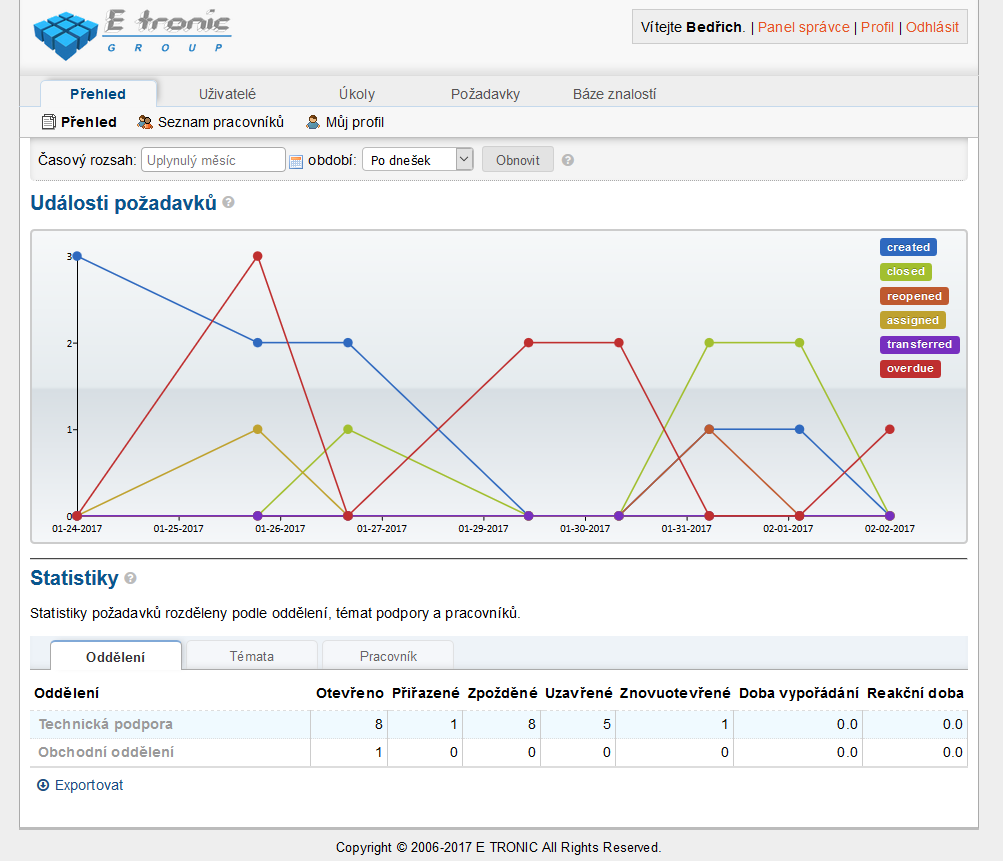Switch to the Témata statistics tab

click(x=252, y=656)
